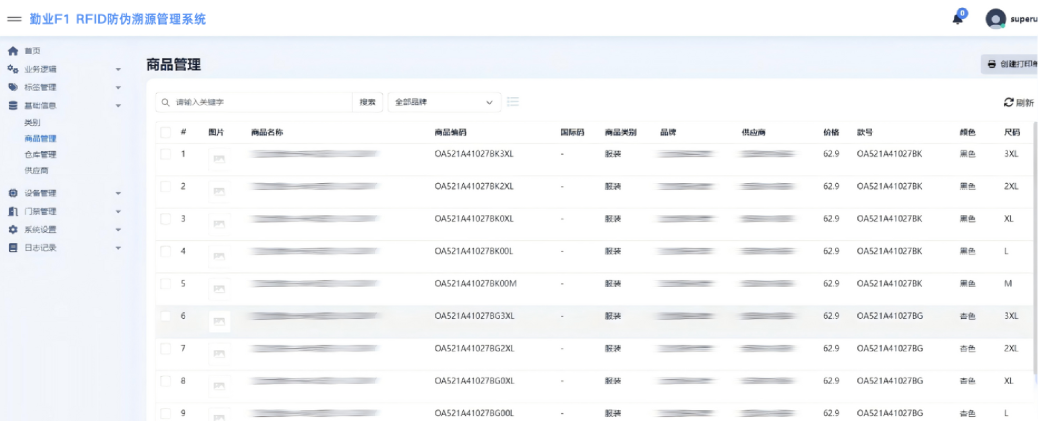
Task: Click the superuser avatar icon
Action: (x=994, y=19)
